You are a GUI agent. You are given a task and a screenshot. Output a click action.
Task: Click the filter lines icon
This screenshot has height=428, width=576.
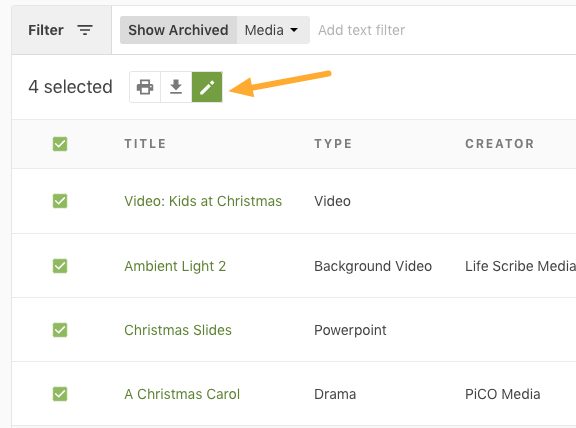(85, 30)
